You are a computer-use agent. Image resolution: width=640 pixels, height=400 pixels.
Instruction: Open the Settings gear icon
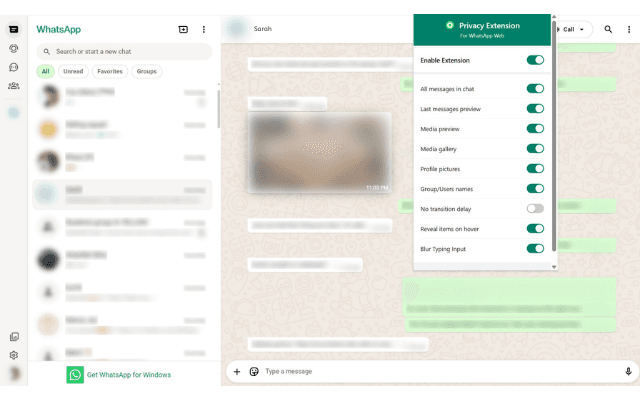pyautogui.click(x=14, y=355)
